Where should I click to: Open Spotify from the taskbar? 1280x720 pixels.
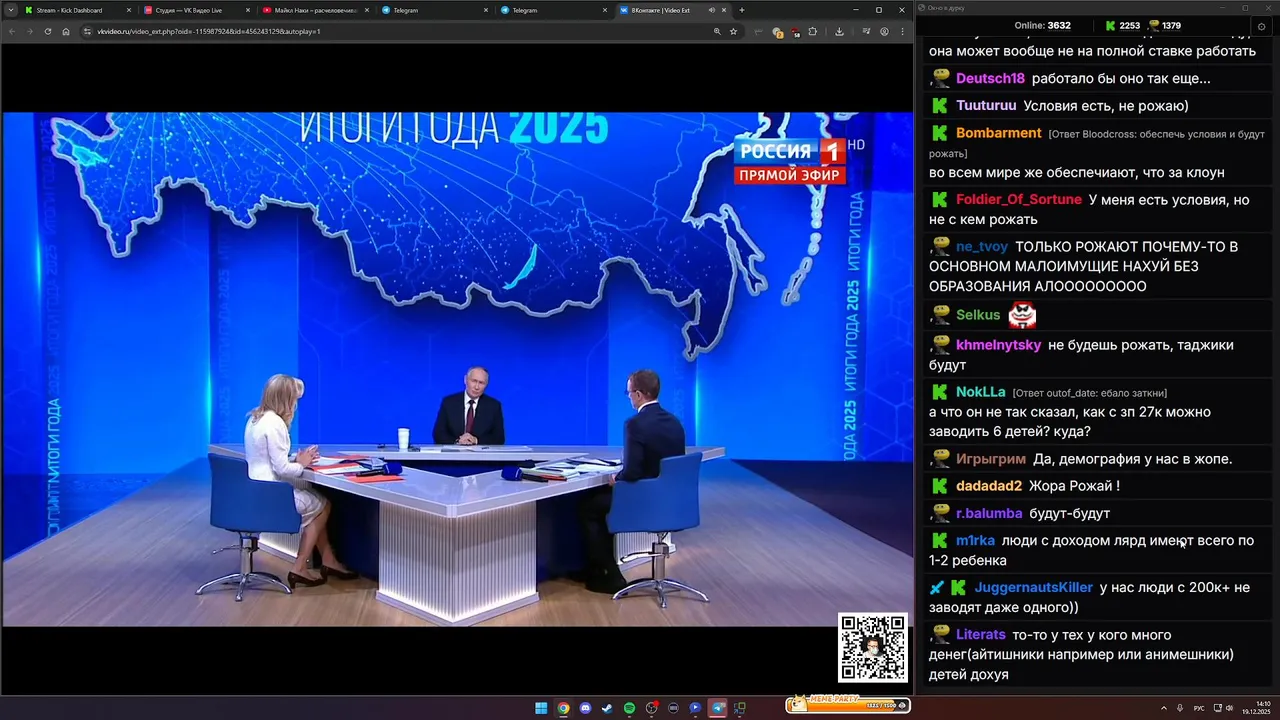pyautogui.click(x=629, y=708)
